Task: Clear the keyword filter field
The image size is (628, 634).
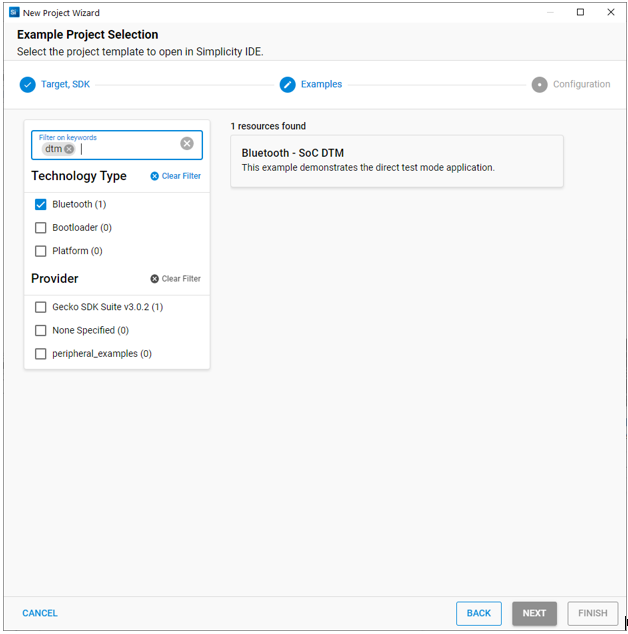Action: tap(187, 144)
